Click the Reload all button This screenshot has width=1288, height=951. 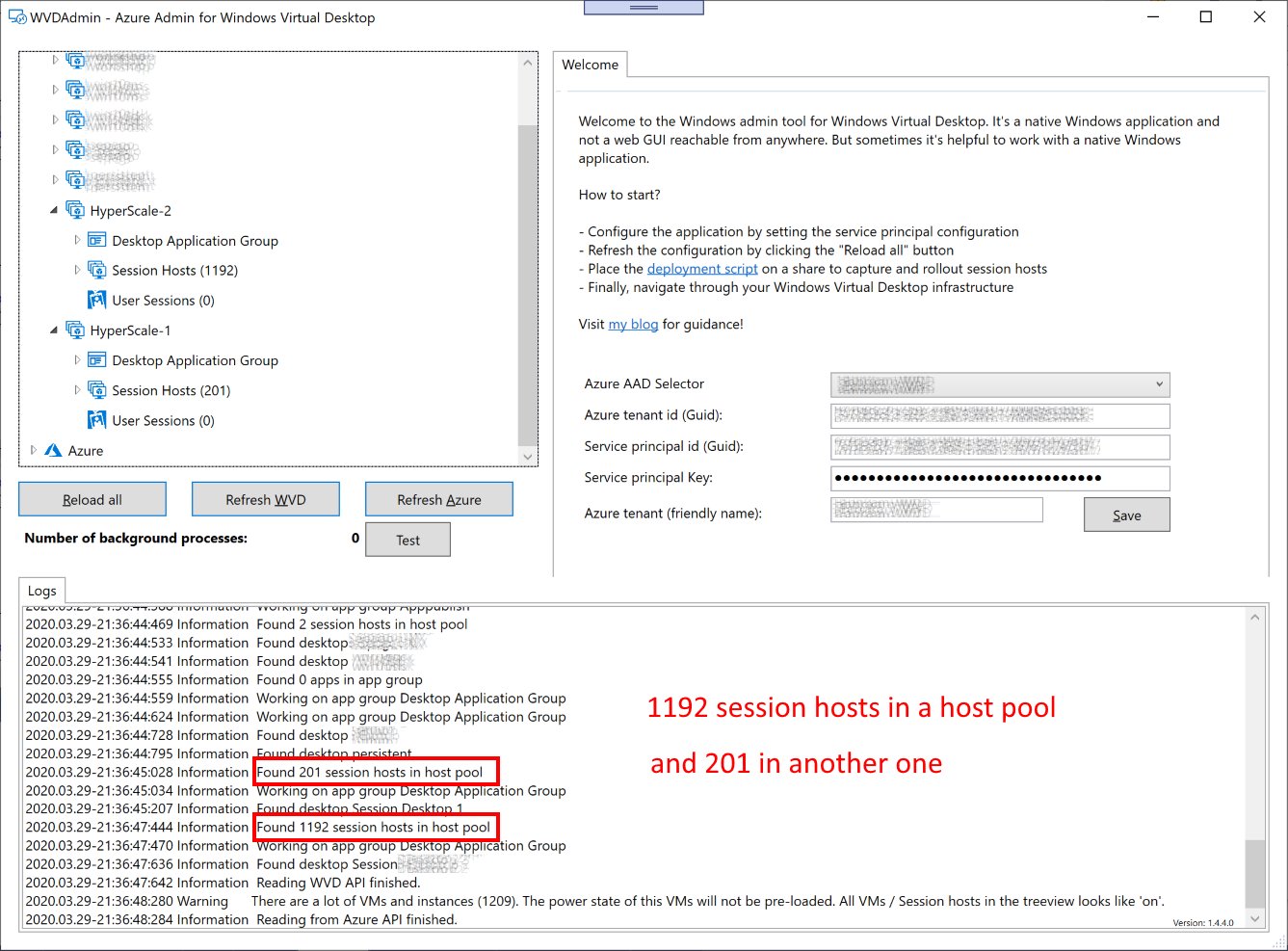92,499
